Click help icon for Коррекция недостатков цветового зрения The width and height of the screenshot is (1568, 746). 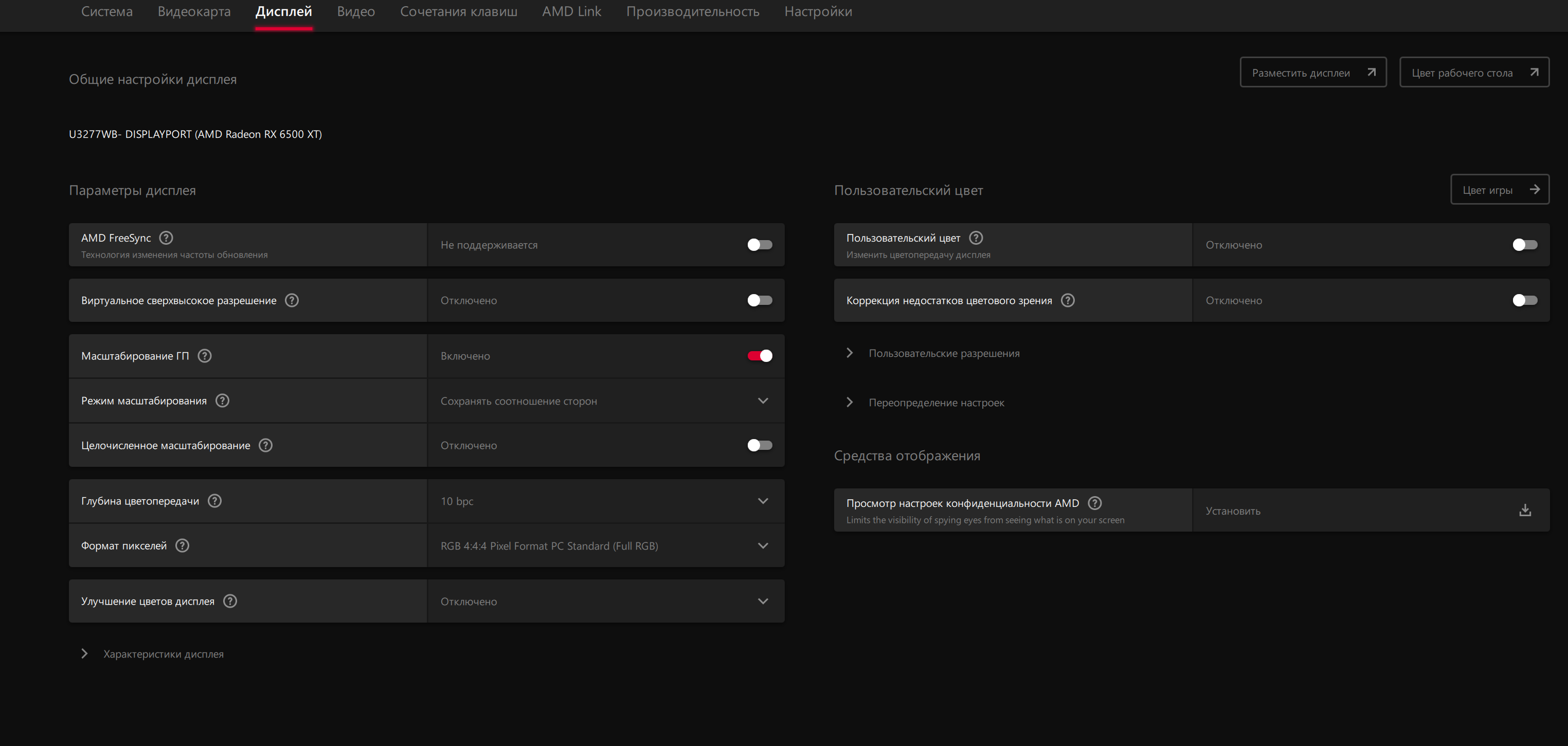click(x=1067, y=300)
